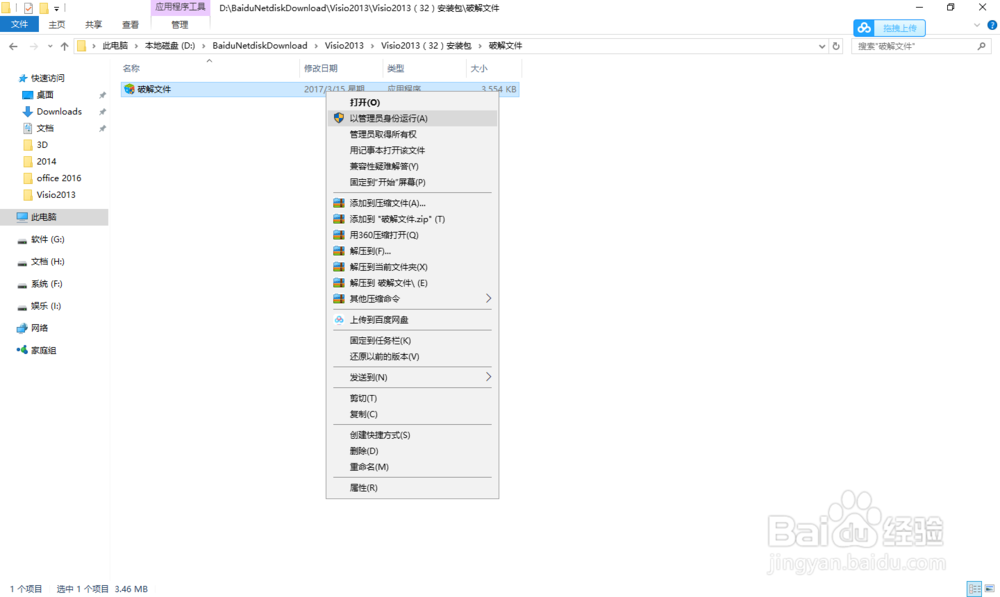Open Downloads in quick access
The image size is (1000, 597).
click(x=59, y=112)
